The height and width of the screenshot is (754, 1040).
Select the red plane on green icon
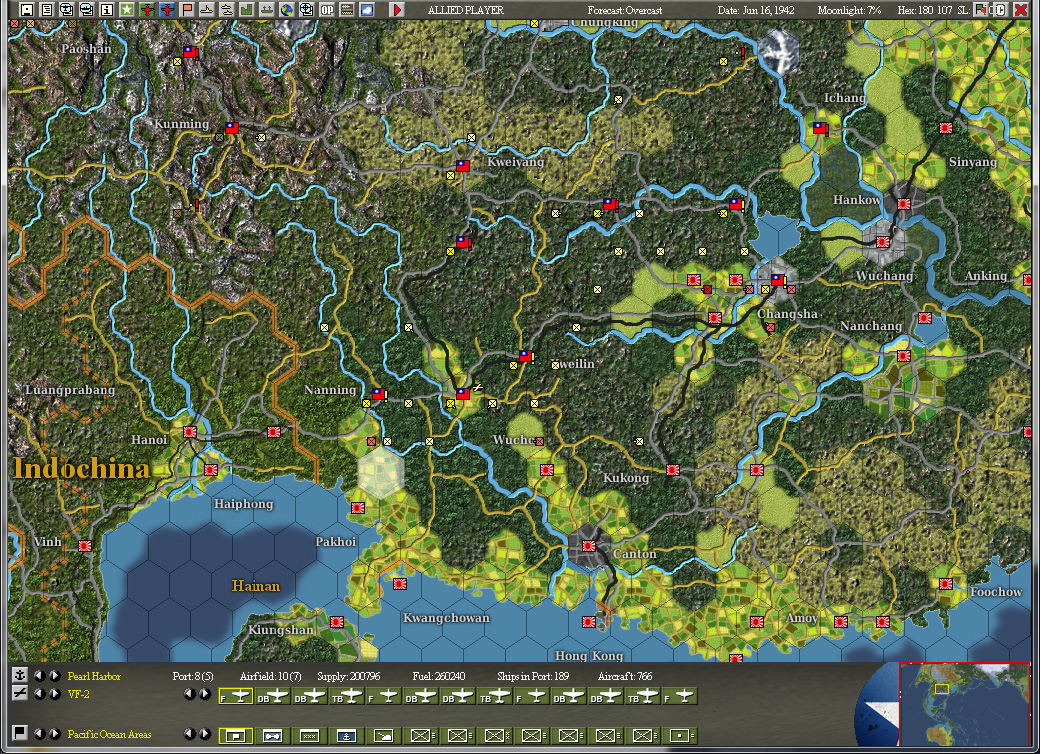pos(147,10)
